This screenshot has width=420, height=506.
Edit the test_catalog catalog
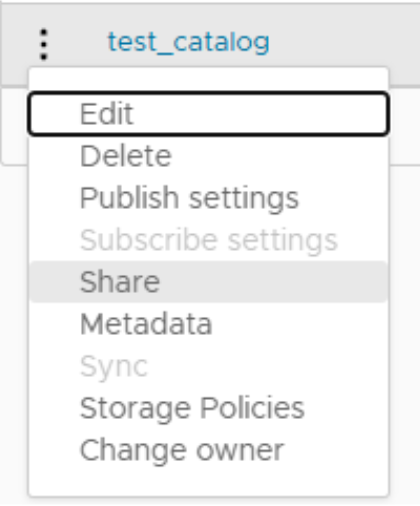click(209, 114)
